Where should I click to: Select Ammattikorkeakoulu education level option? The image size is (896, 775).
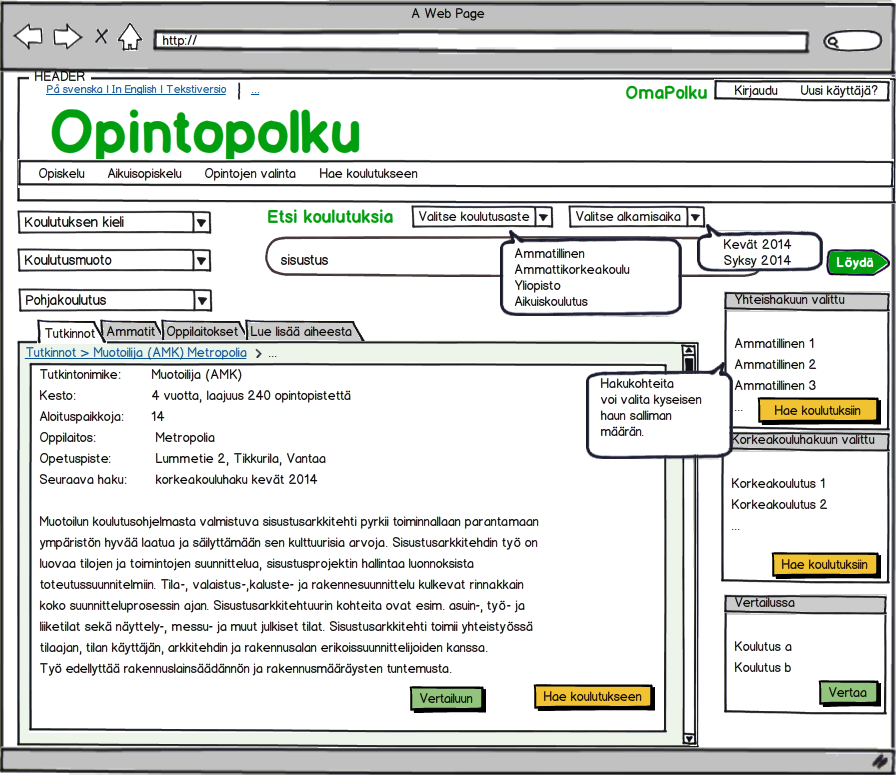[x=572, y=269]
